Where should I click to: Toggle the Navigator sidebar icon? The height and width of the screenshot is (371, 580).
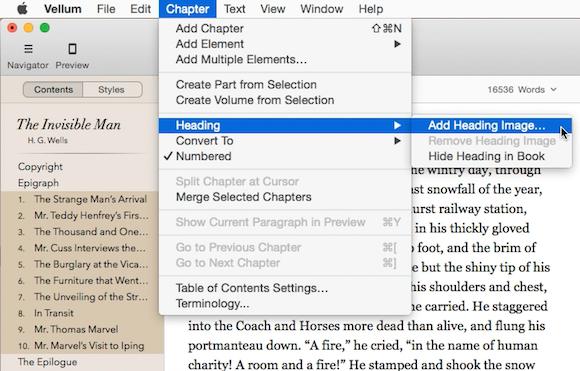click(28, 48)
